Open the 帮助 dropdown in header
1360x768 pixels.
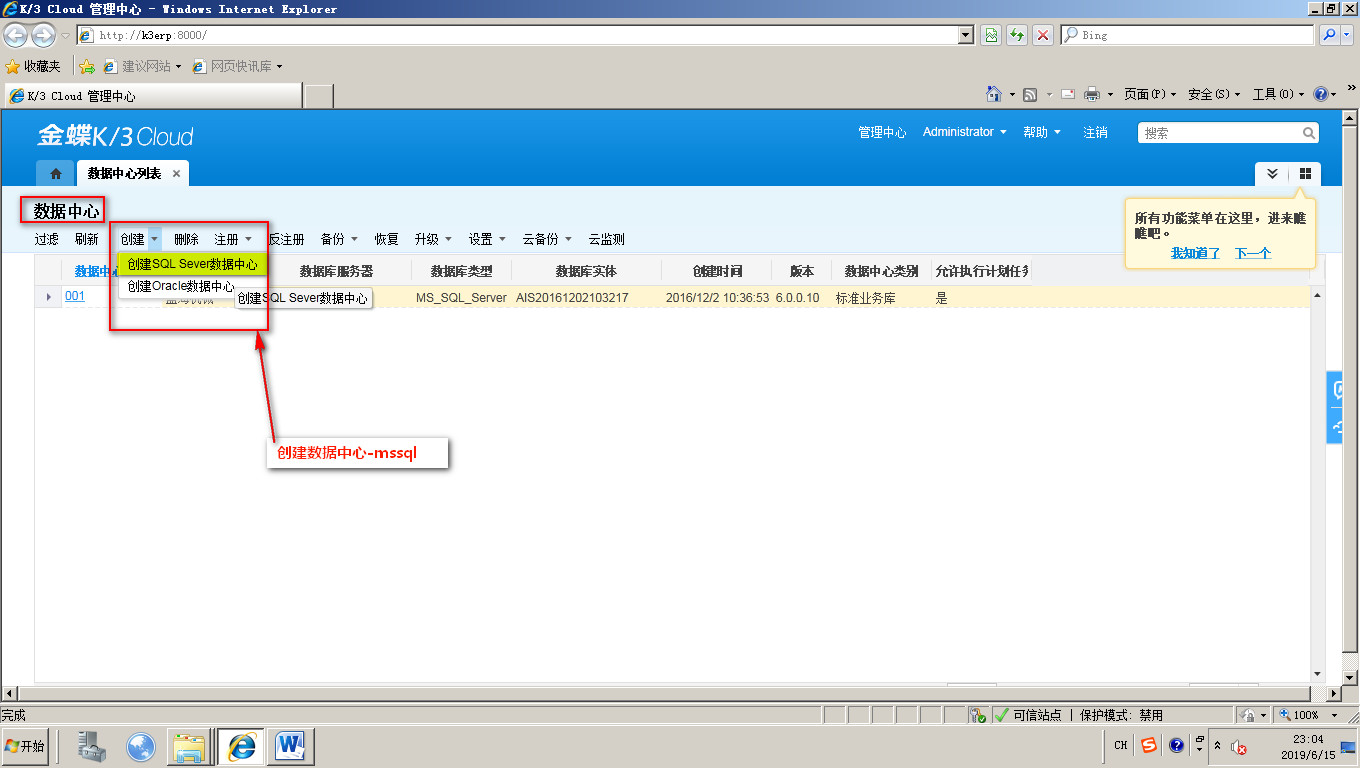tap(1042, 132)
